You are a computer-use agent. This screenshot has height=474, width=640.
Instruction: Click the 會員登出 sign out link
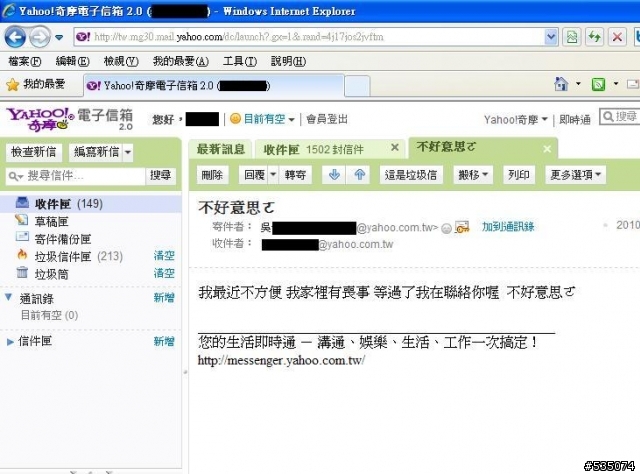pyautogui.click(x=327, y=119)
